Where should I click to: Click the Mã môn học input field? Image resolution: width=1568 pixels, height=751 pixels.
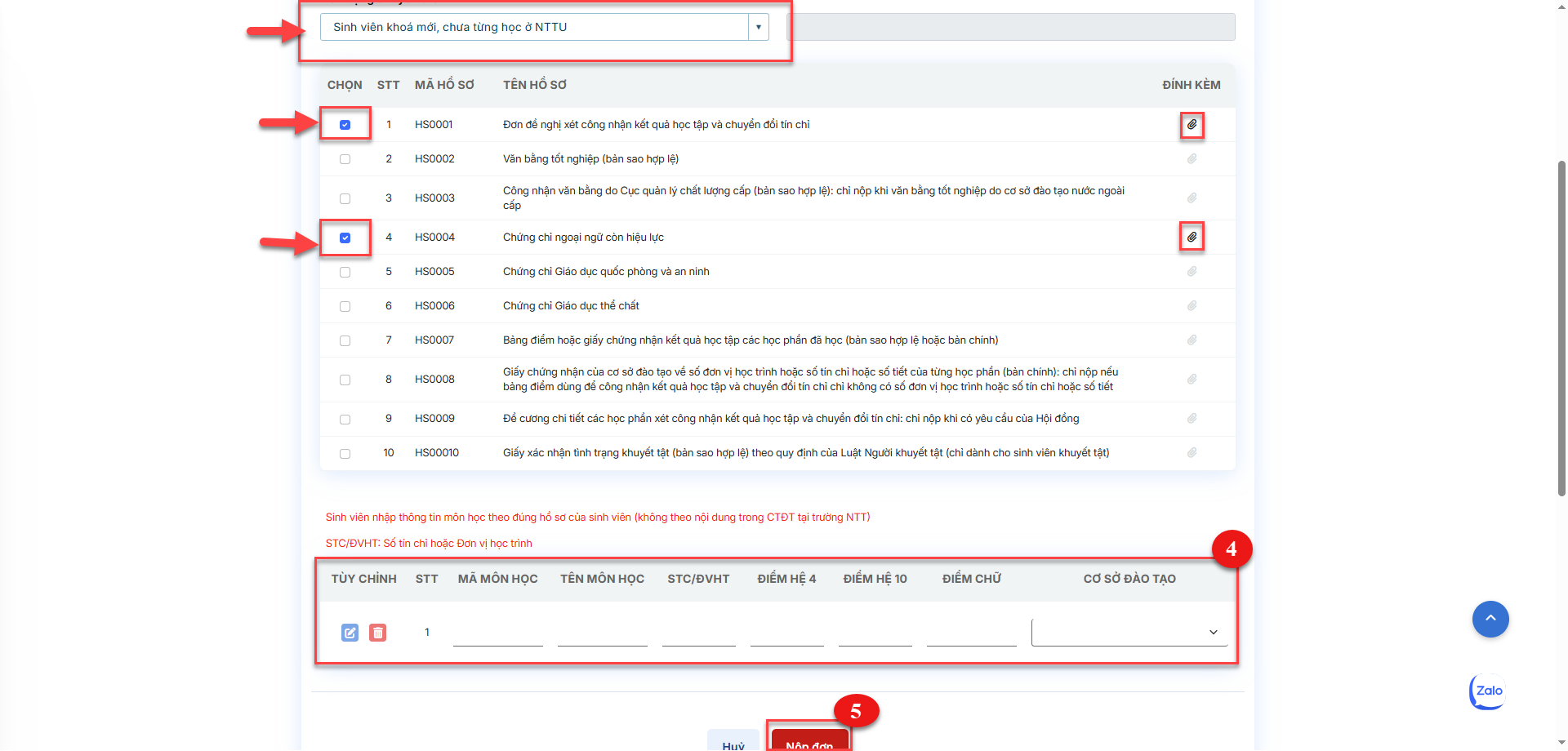[497, 633]
